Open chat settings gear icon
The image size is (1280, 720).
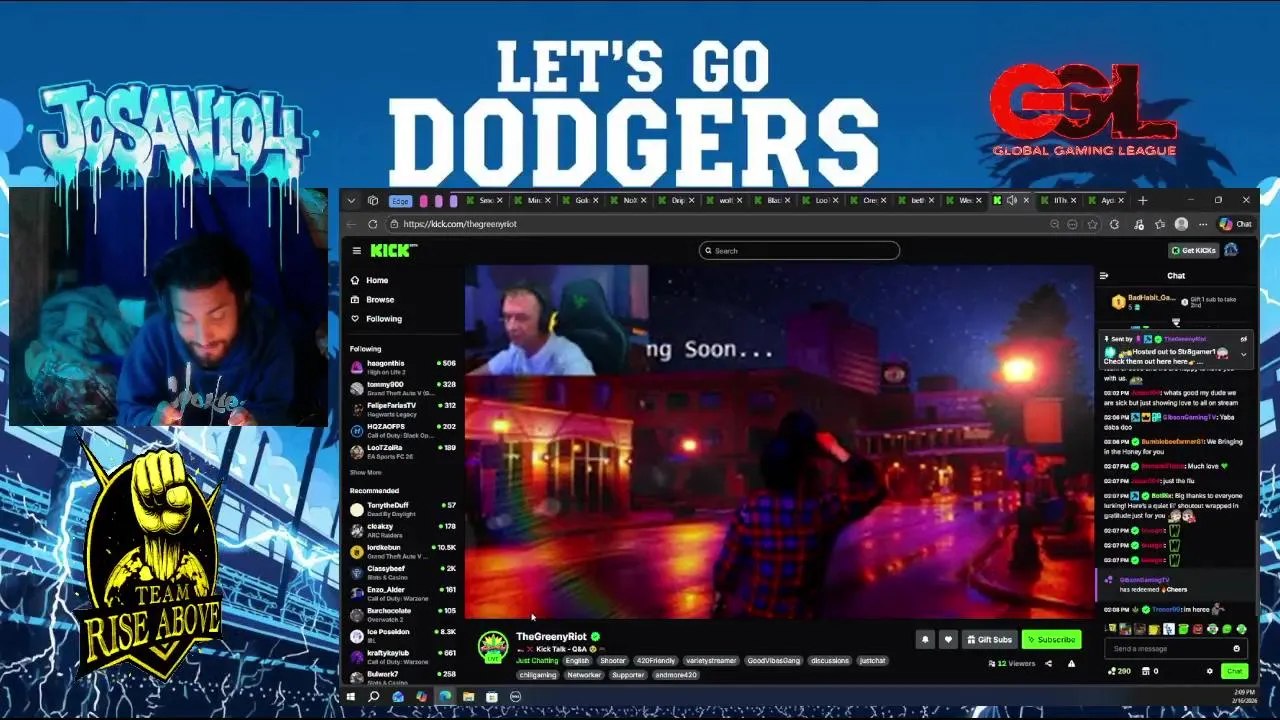click(x=1209, y=671)
